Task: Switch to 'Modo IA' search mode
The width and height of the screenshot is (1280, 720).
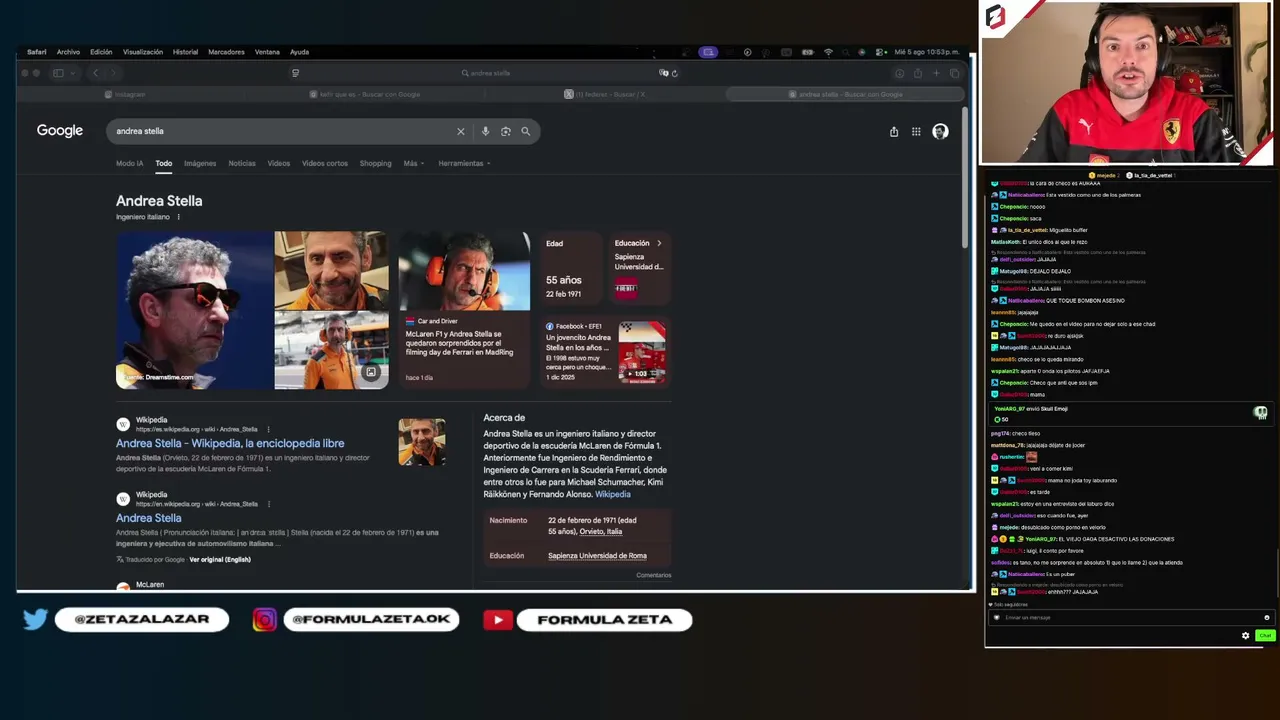Action: [129, 163]
